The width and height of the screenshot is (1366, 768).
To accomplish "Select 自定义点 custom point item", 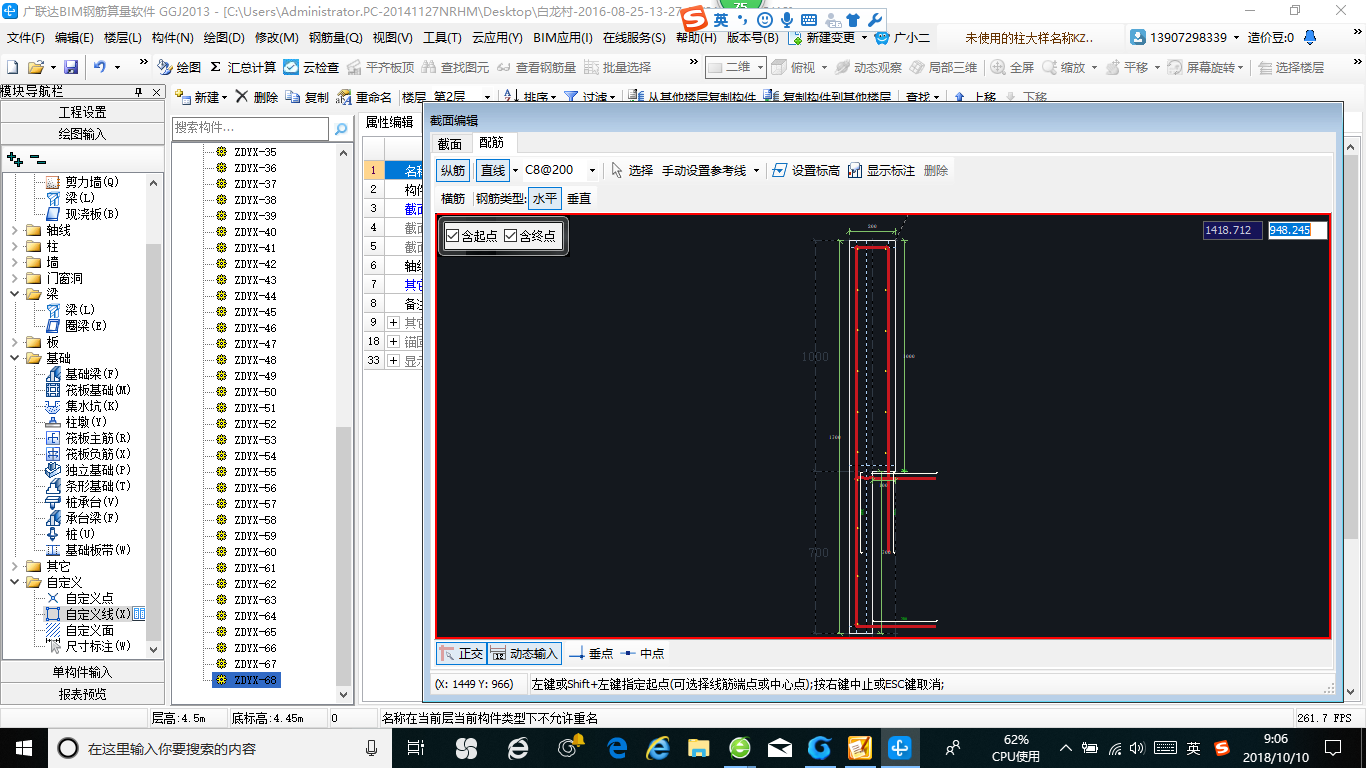I will point(80,598).
